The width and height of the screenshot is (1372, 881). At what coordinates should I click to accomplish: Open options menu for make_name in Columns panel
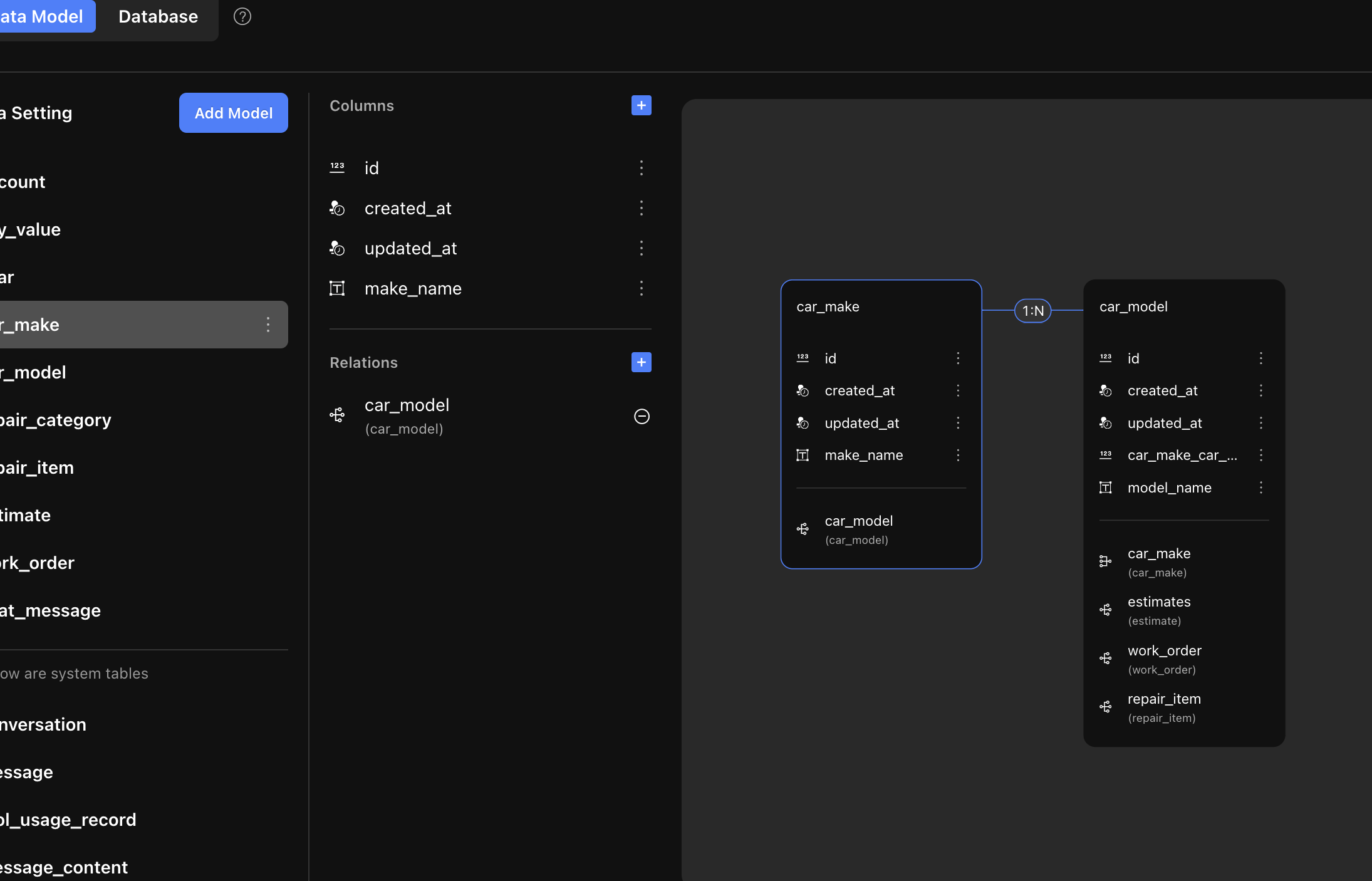(x=641, y=288)
